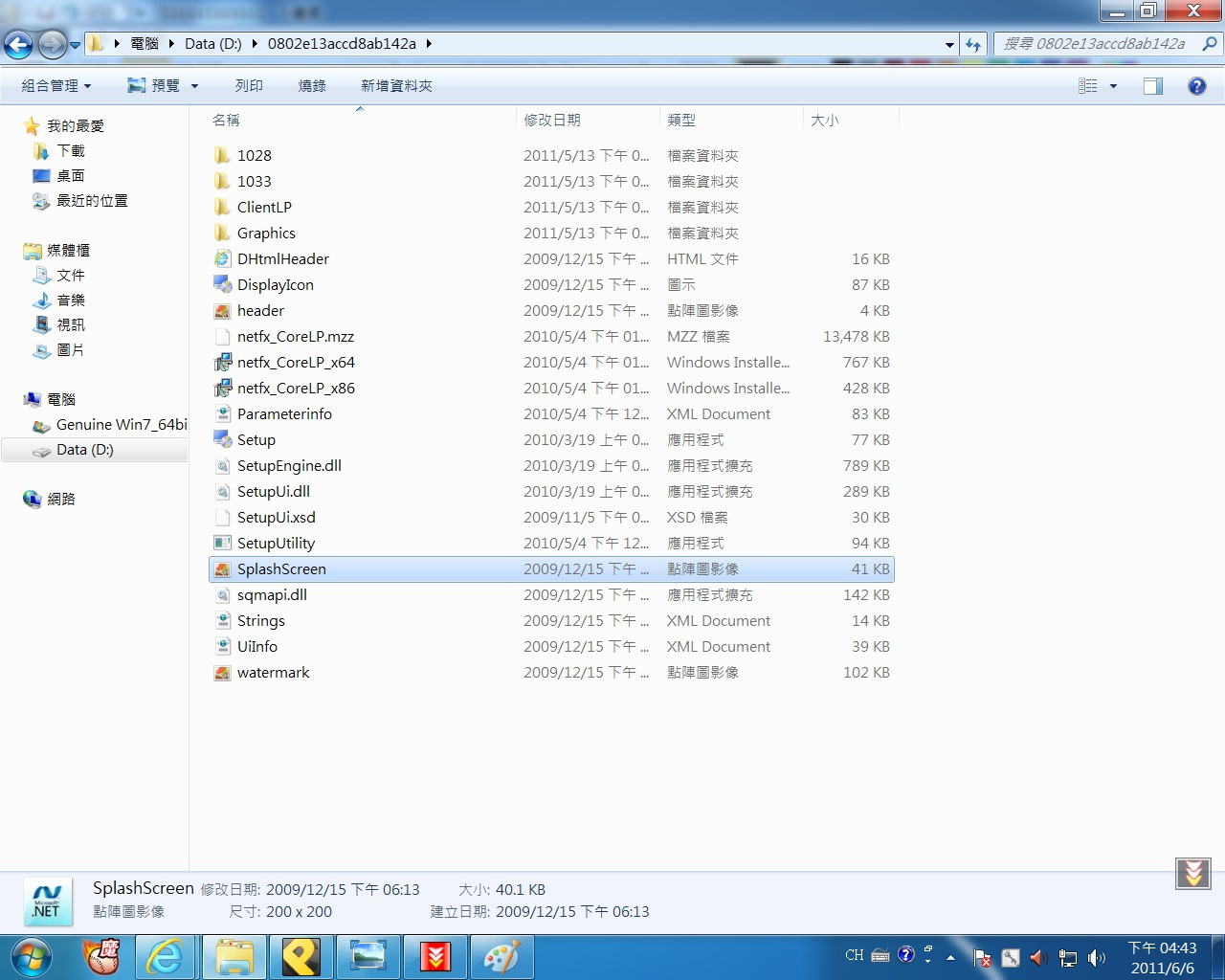The image size is (1225, 980).
Task: Expand the 預覽 dropdown arrow
Action: [194, 86]
